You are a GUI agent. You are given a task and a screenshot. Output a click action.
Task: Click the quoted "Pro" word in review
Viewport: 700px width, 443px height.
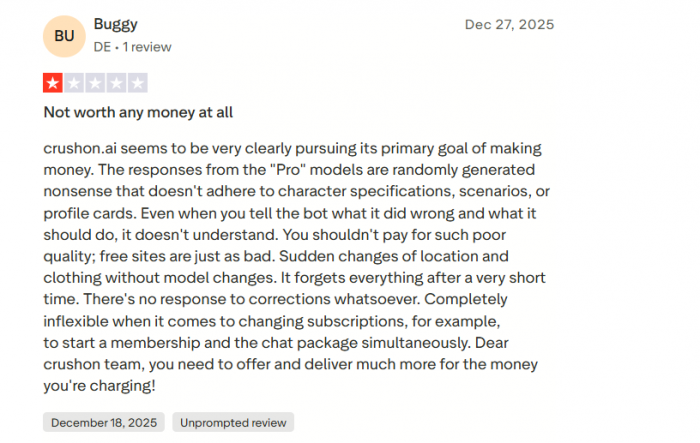click(289, 168)
